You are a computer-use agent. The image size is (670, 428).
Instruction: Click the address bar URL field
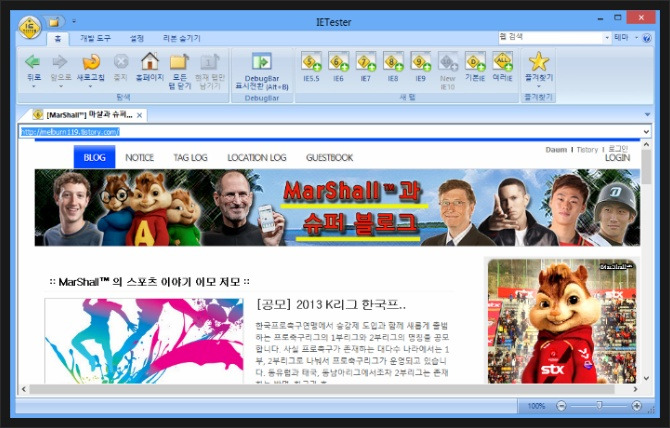[329, 132]
